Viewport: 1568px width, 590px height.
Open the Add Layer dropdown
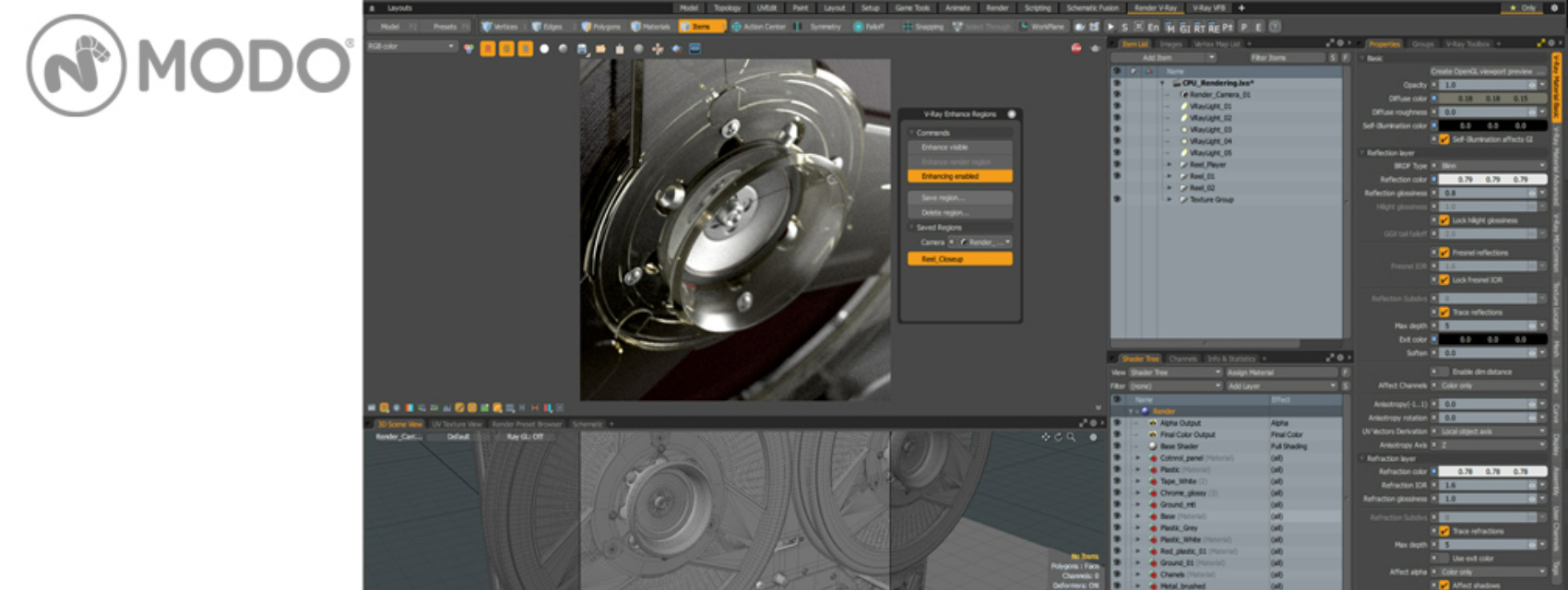tap(1280, 386)
